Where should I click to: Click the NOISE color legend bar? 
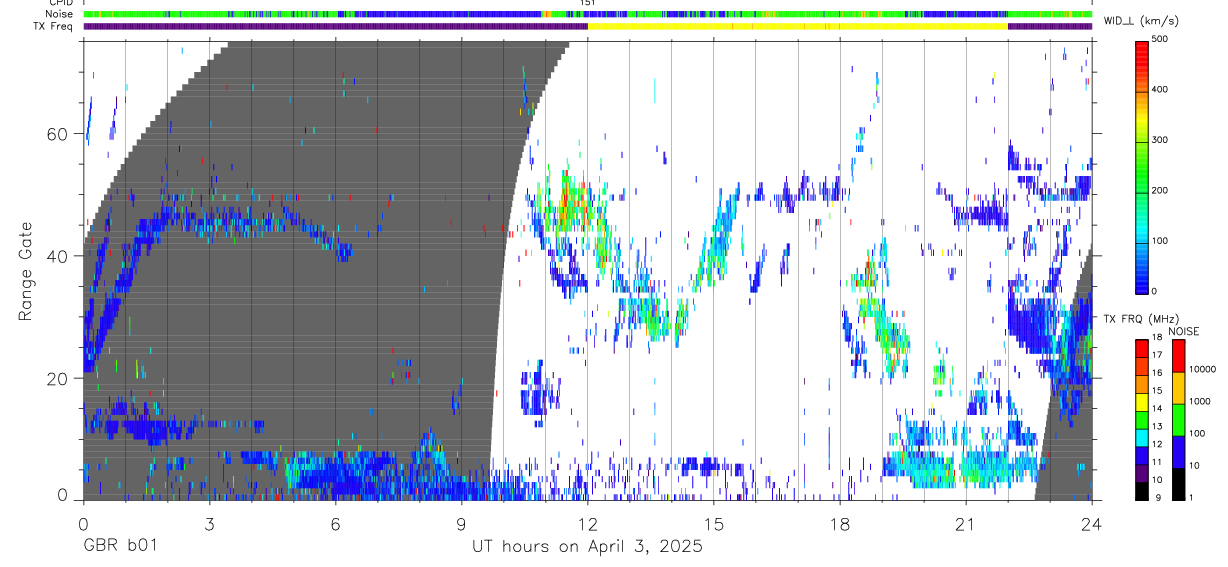coord(1178,419)
